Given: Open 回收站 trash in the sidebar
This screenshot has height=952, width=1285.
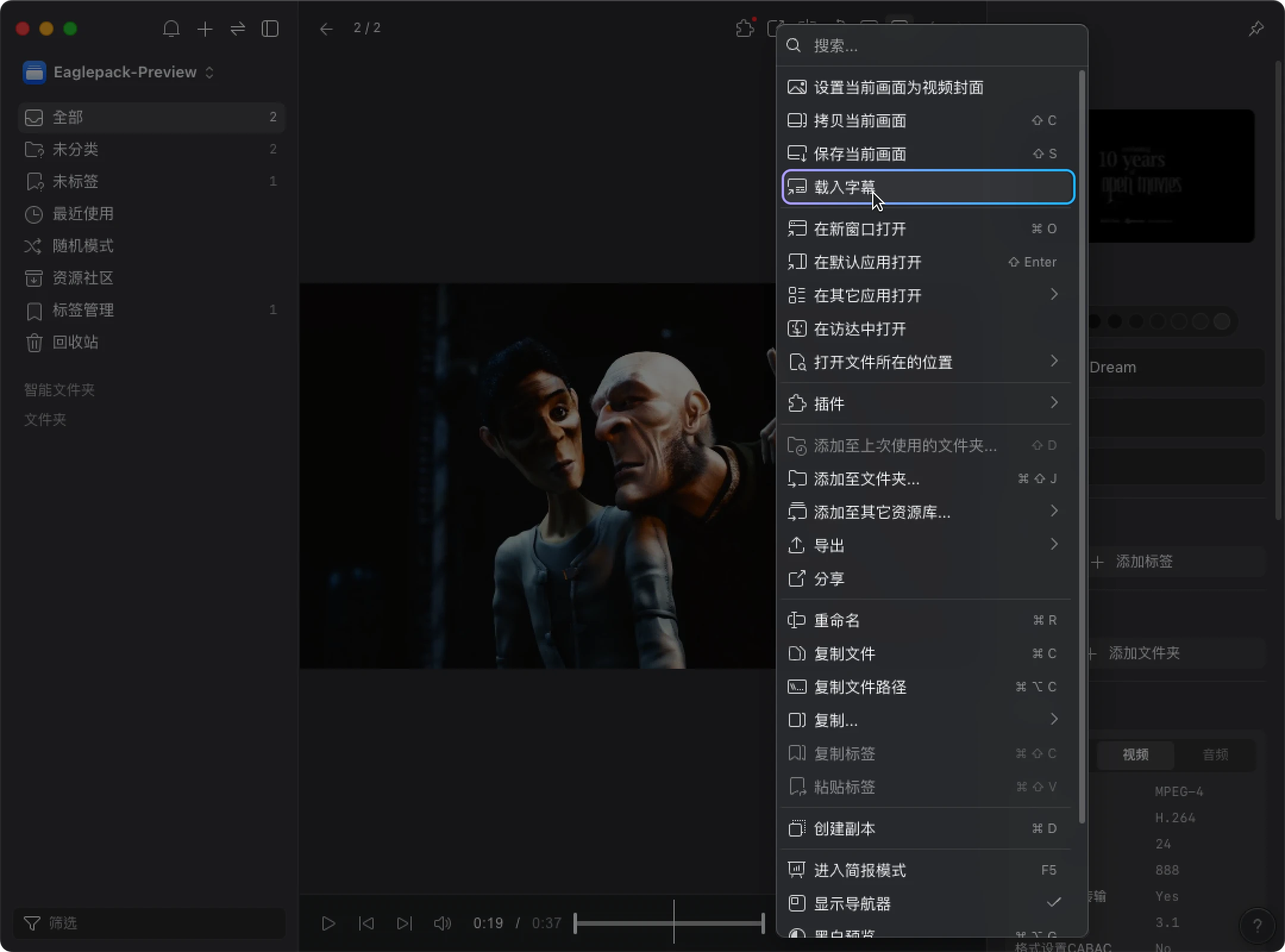Looking at the screenshot, I should (x=152, y=342).
